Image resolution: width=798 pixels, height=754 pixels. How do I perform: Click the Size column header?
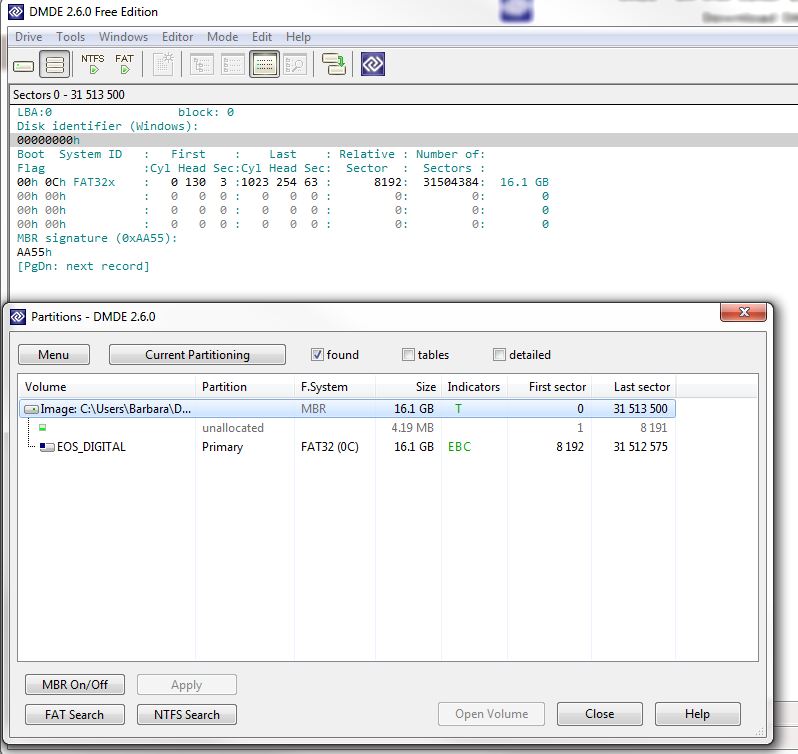(409, 387)
